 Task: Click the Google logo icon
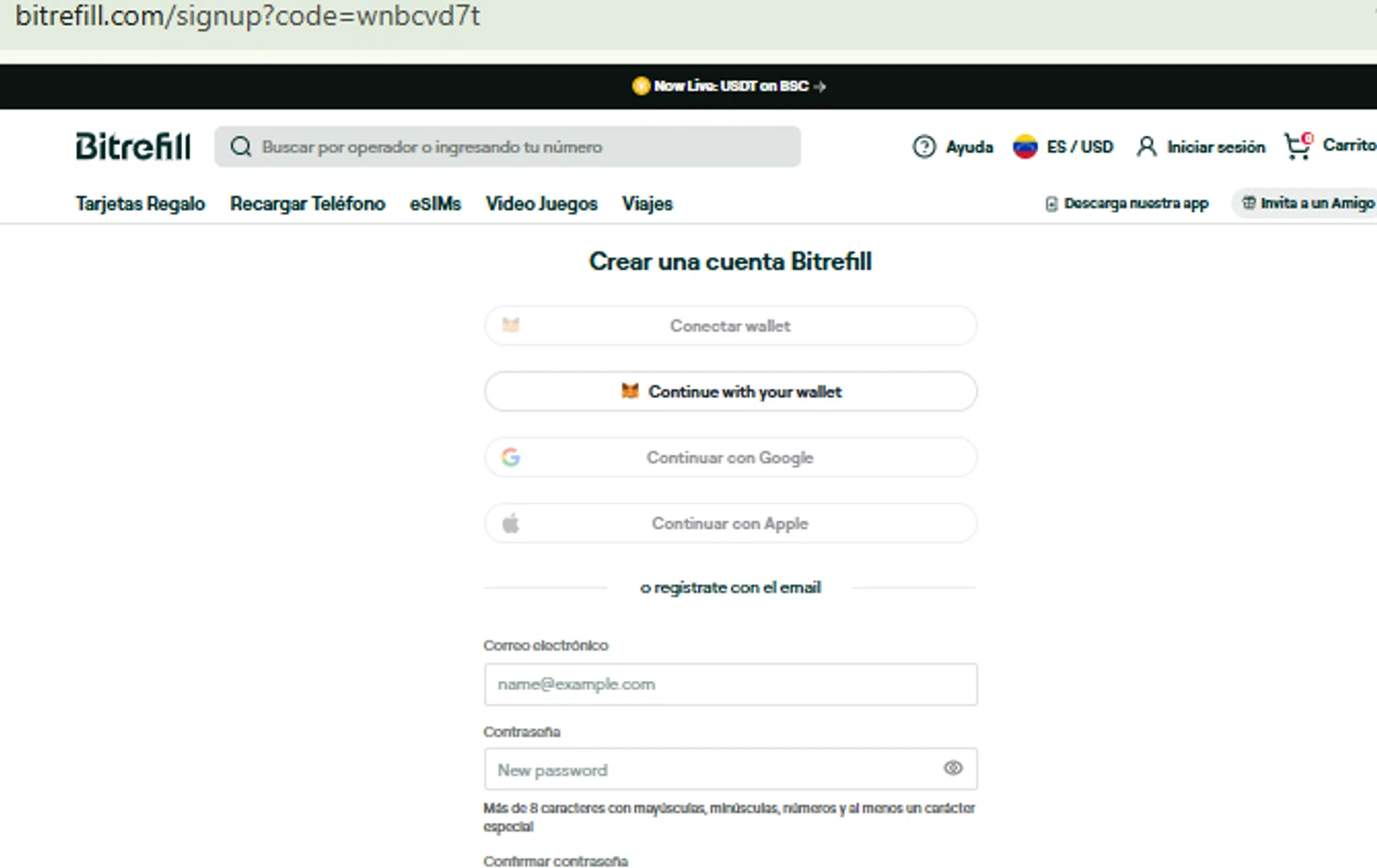click(510, 457)
